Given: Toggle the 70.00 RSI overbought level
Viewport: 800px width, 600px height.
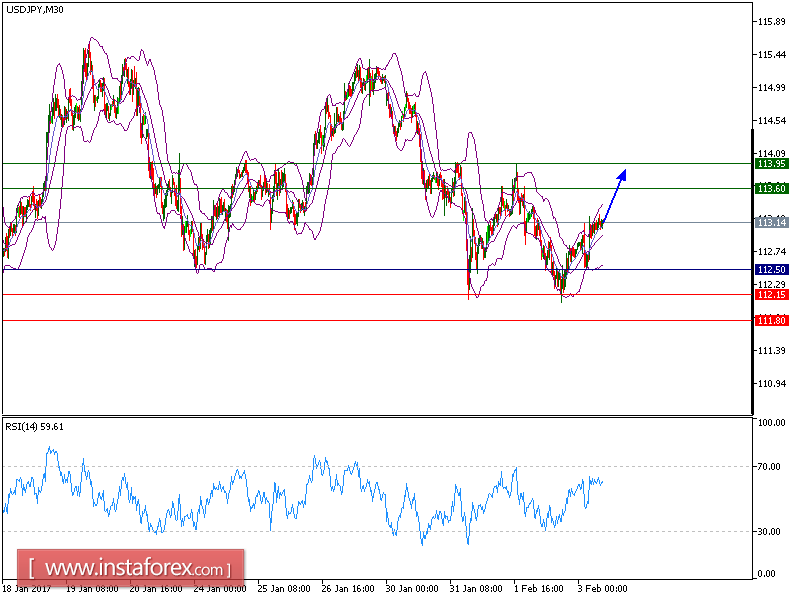Looking at the screenshot, I should pos(768,466).
